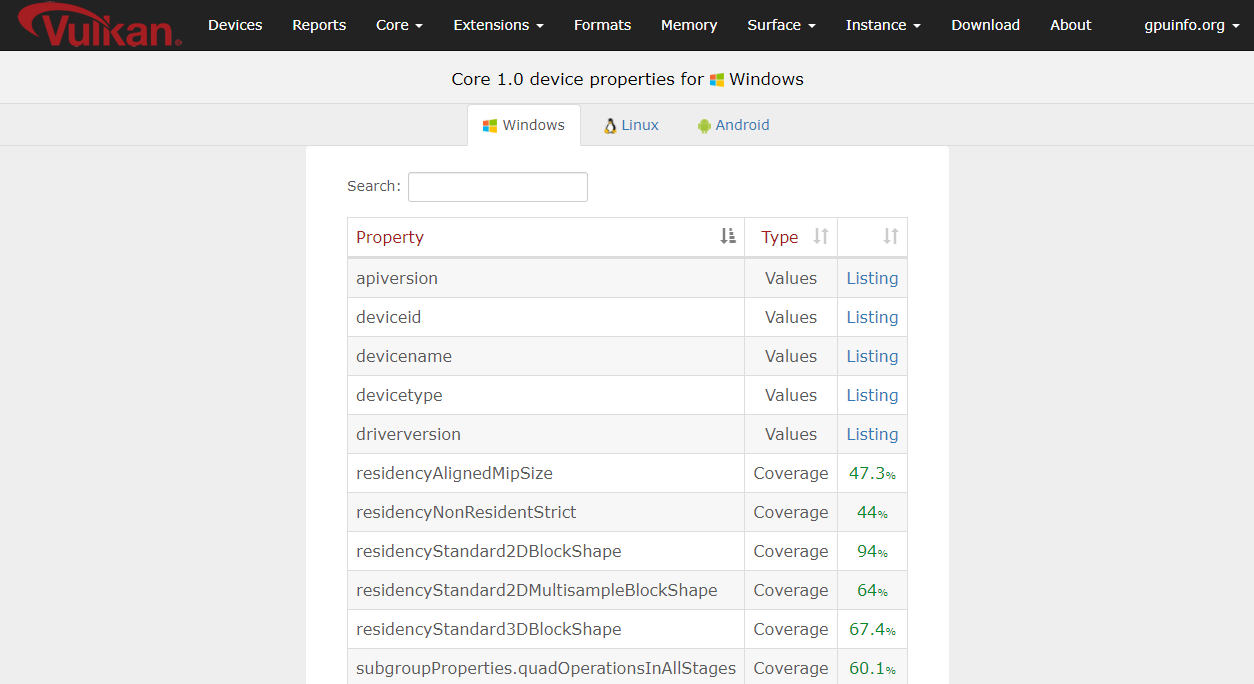Open the Reports page
The image size is (1254, 684).
(319, 25)
